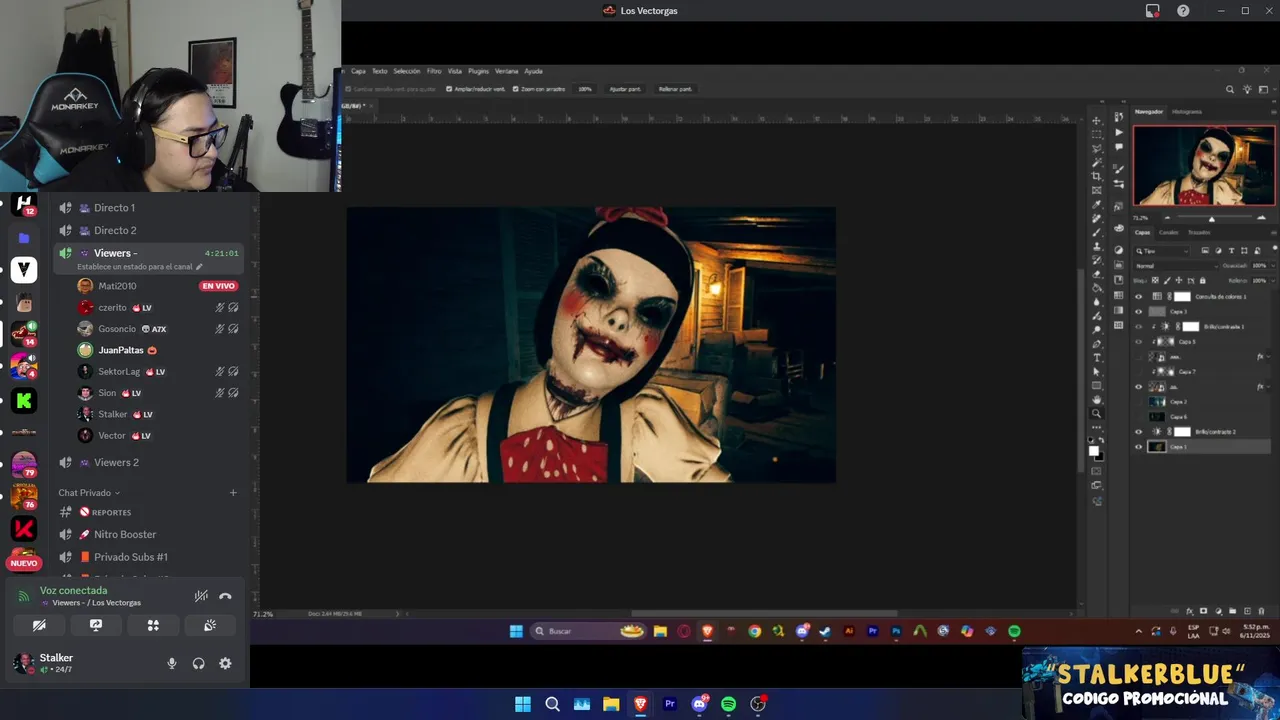Select the 'Capa 1' layer thumbnail
This screenshot has width=1280, height=720.
(x=1157, y=447)
